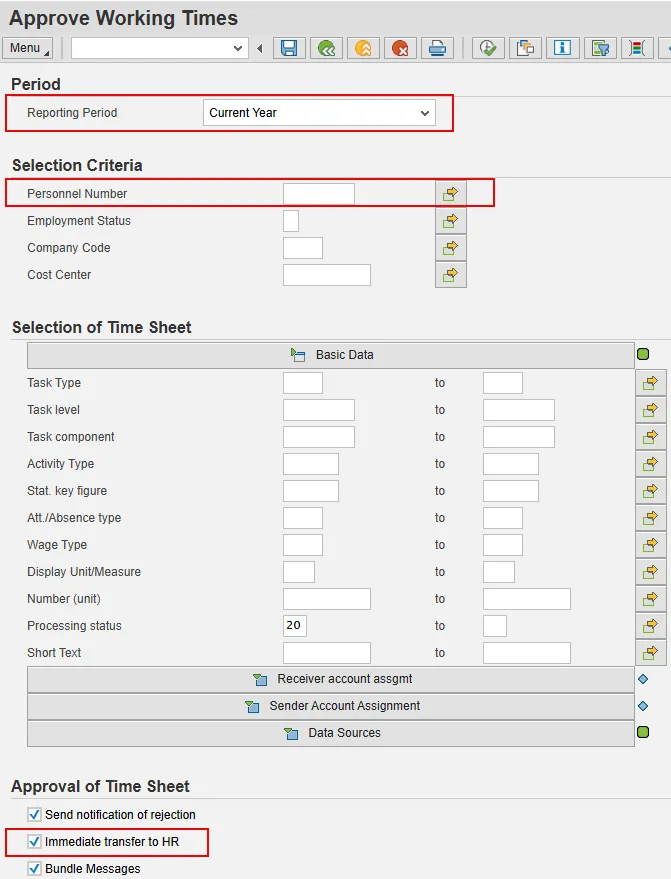Open the Menu button
Screen dimensions: 671x879
(28, 48)
